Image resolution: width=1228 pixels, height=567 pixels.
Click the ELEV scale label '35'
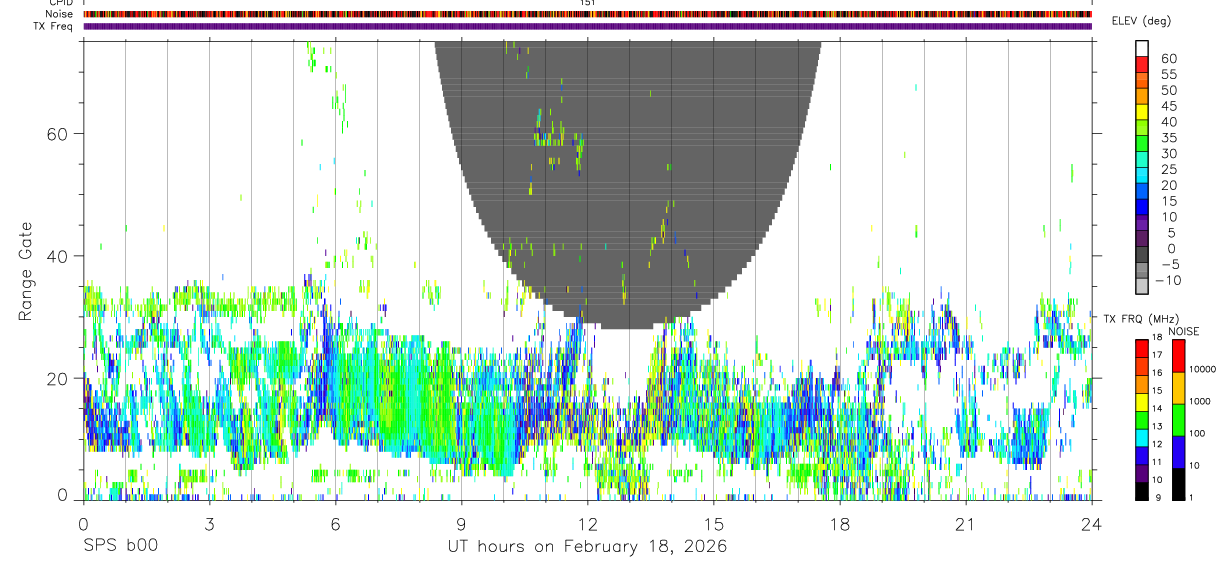1168,138
